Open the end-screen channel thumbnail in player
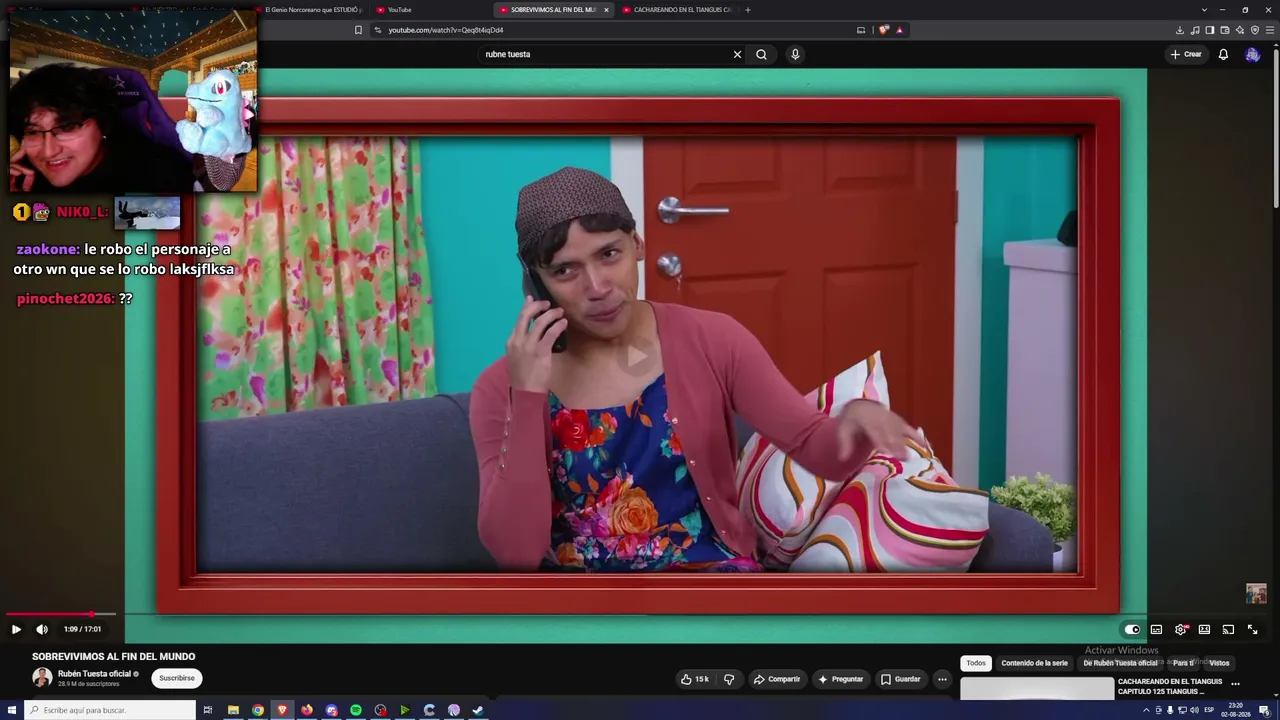 tap(1256, 593)
